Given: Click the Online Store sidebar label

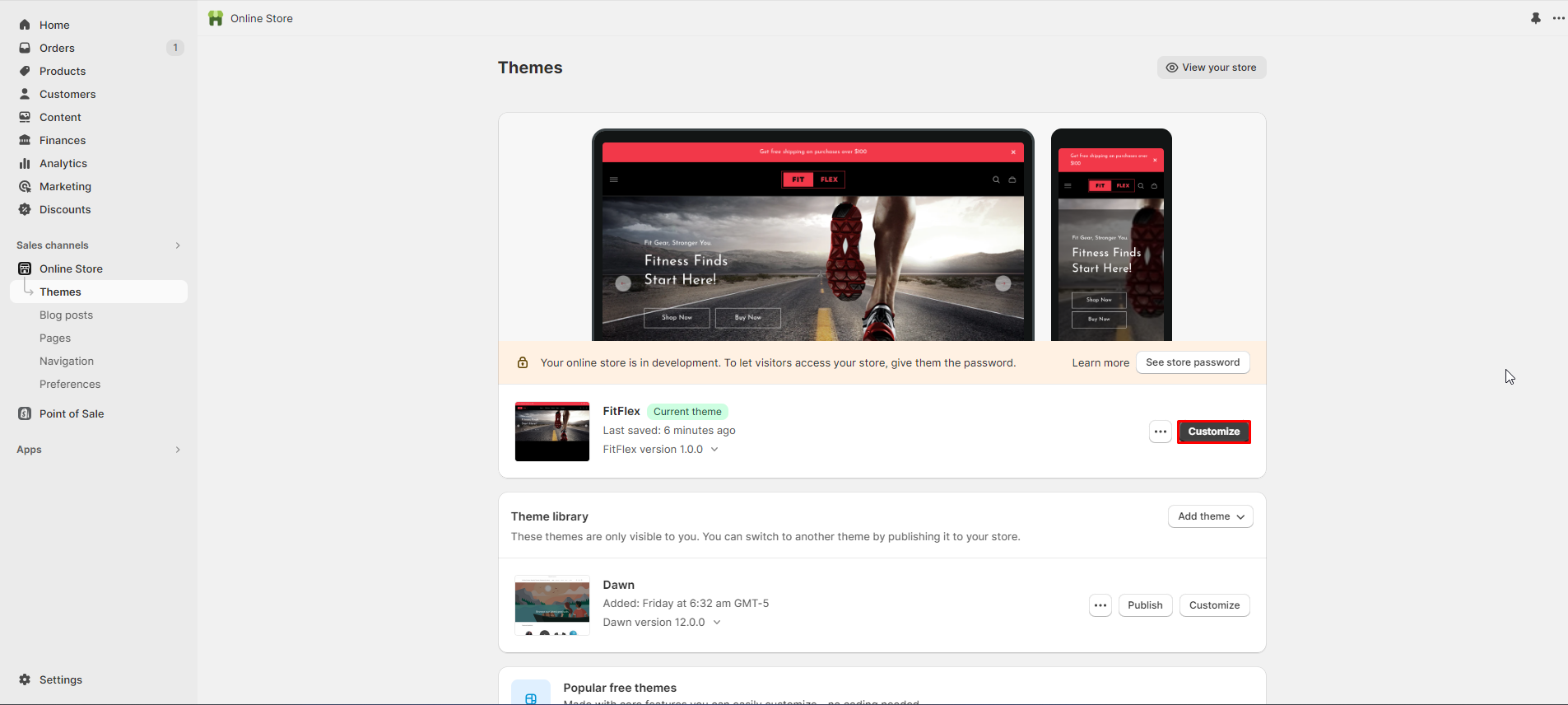Looking at the screenshot, I should [x=71, y=268].
